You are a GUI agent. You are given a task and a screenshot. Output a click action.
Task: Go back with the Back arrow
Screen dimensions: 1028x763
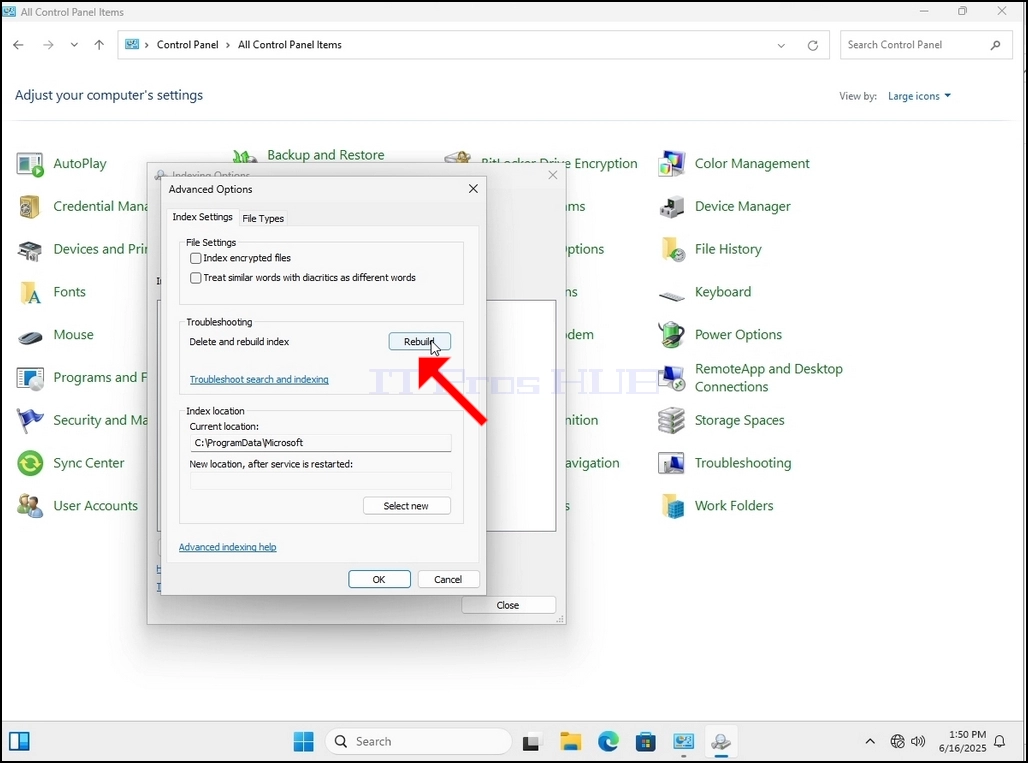pos(18,45)
